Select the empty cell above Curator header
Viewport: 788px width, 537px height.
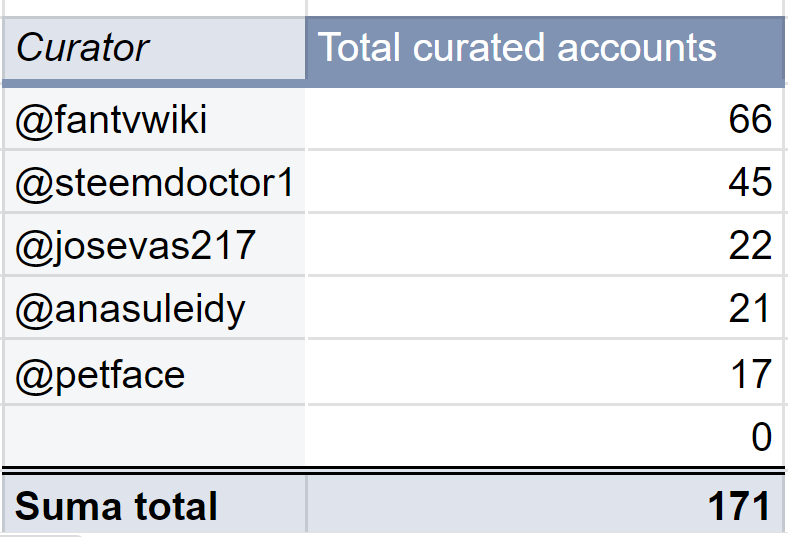coord(153,7)
